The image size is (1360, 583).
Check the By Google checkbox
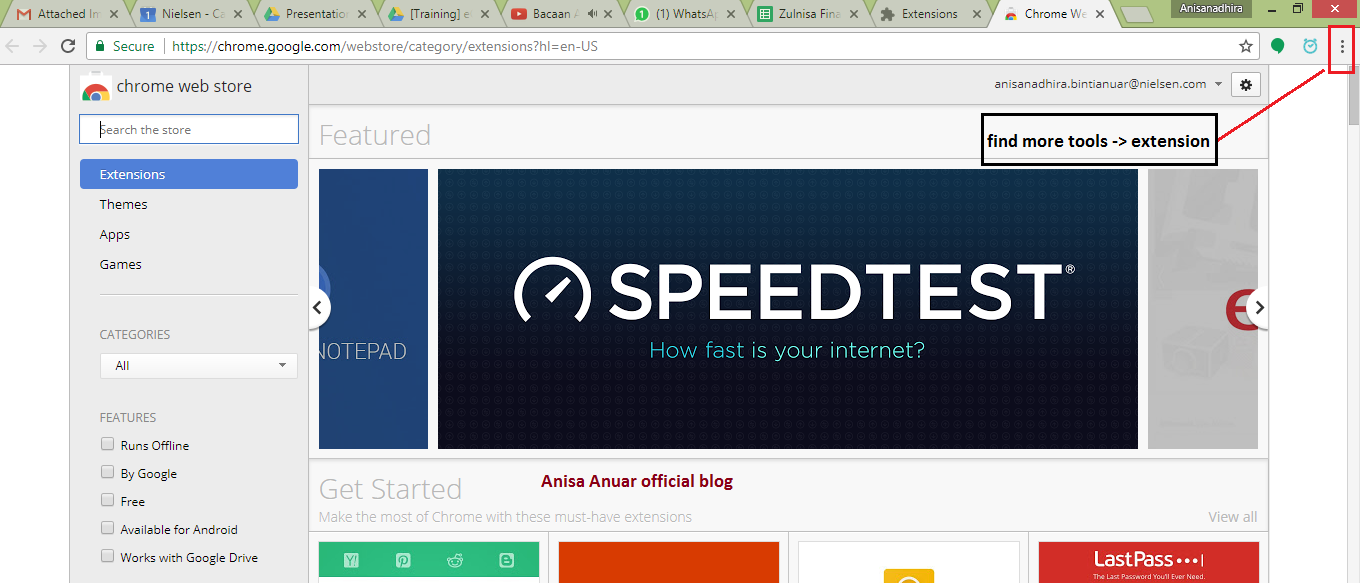pos(107,472)
